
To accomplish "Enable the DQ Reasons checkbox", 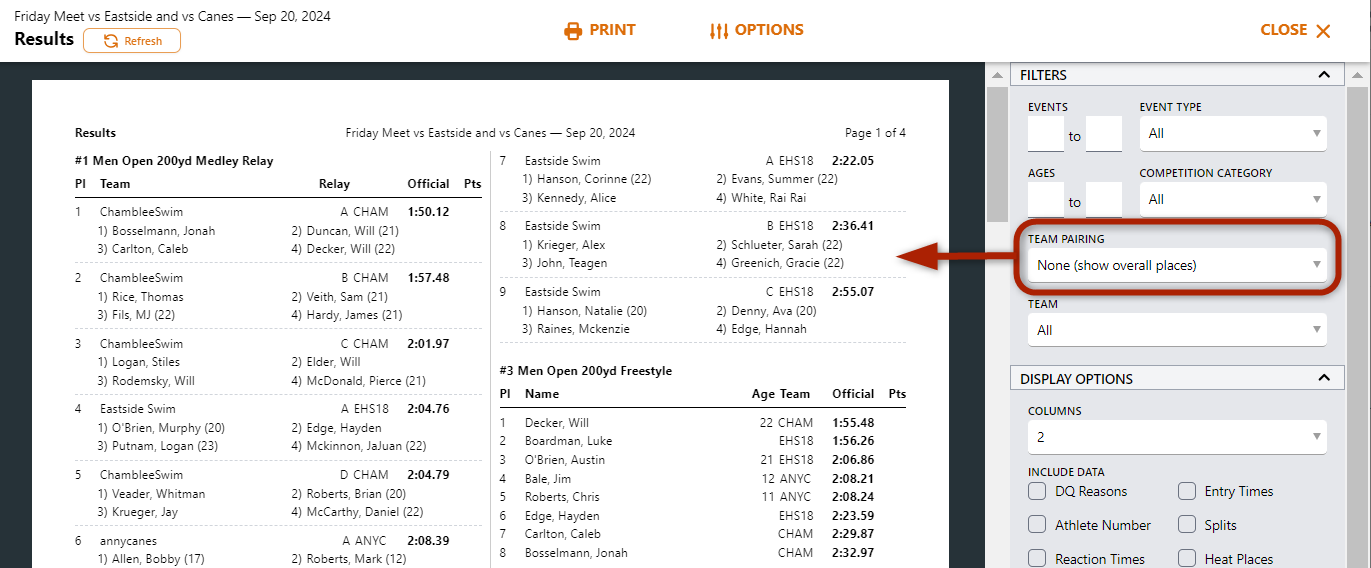I will point(1037,491).
